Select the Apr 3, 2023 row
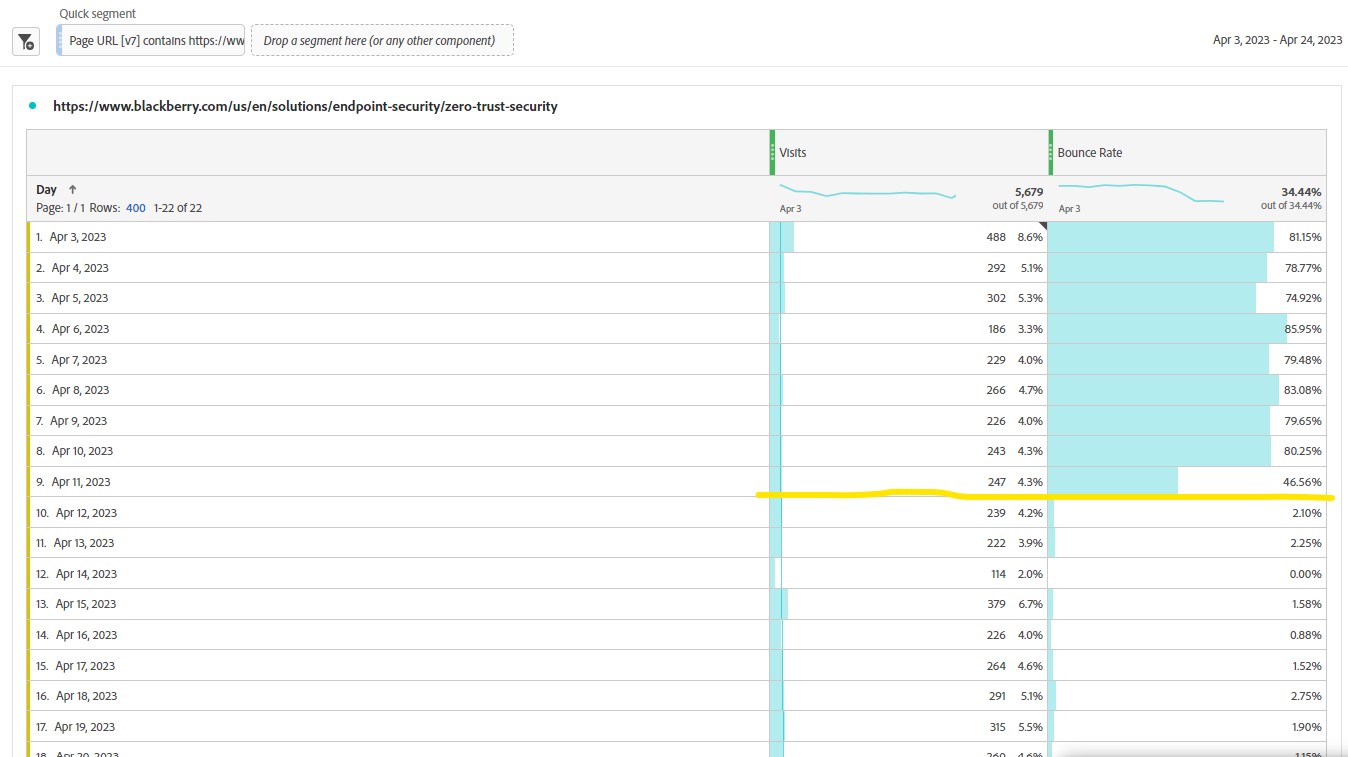 coord(78,237)
